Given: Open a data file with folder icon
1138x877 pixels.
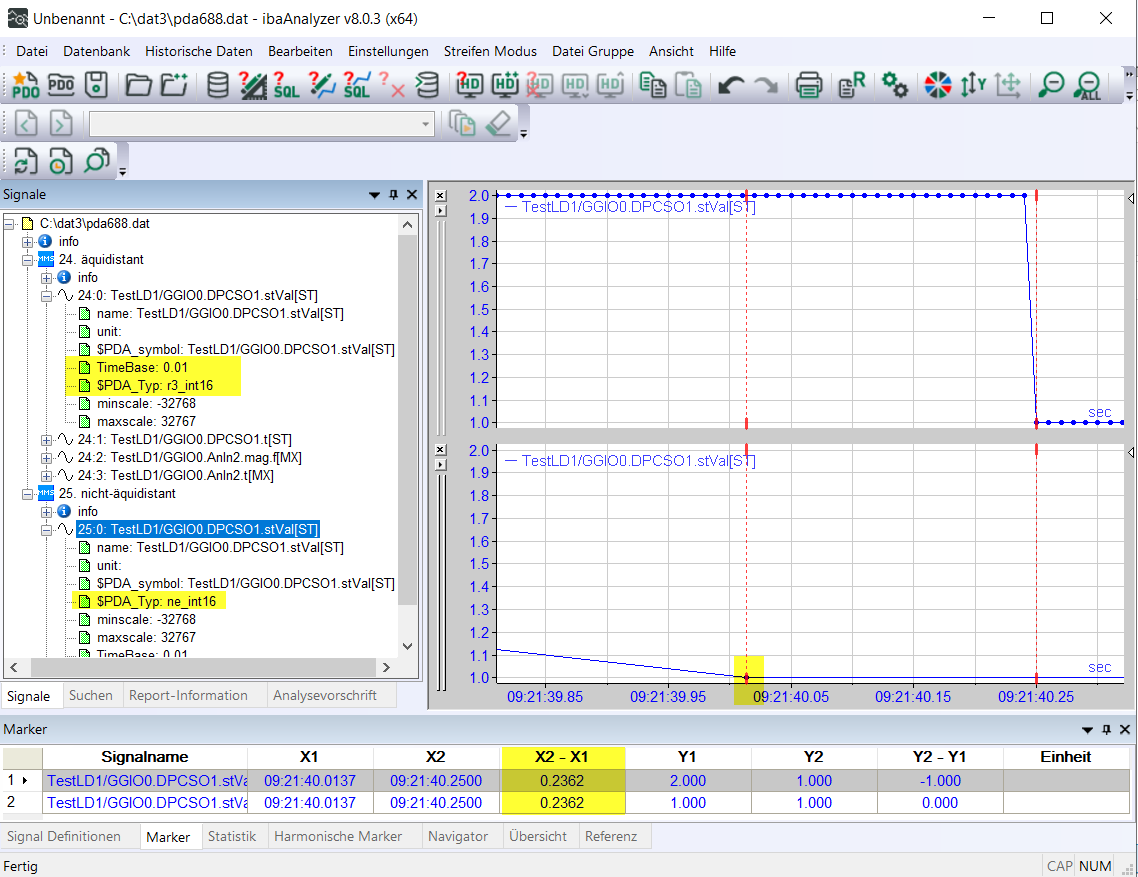Looking at the screenshot, I should tap(138, 85).
